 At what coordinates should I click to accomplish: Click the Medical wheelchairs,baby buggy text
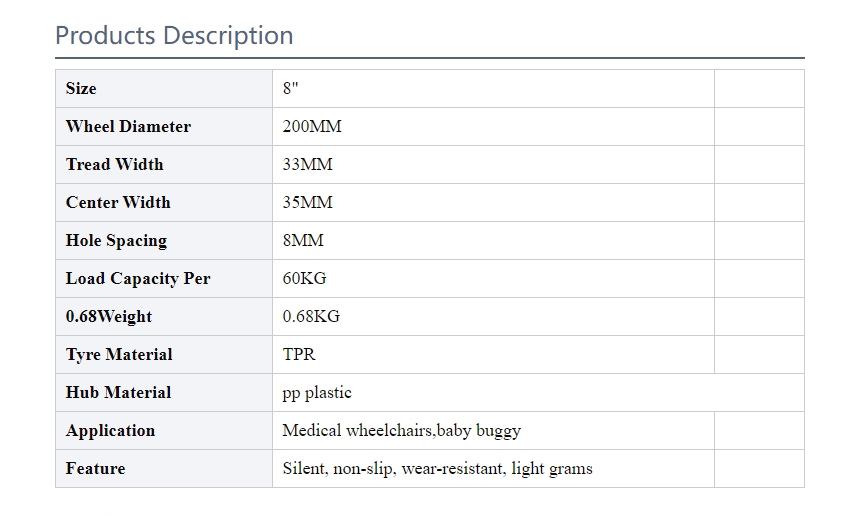pyautogui.click(x=402, y=431)
